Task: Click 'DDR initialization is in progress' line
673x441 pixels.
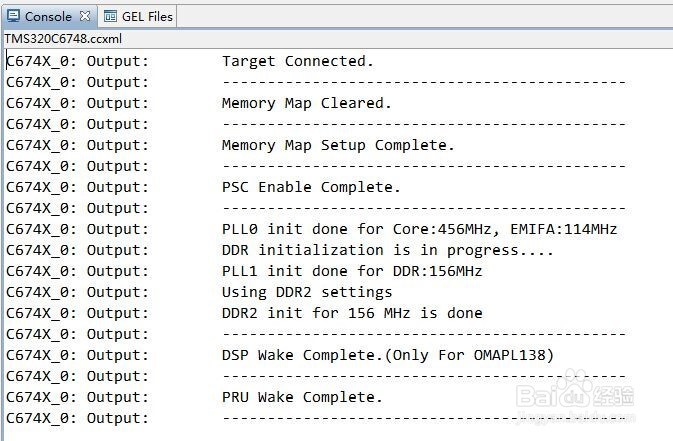Action: (387, 250)
